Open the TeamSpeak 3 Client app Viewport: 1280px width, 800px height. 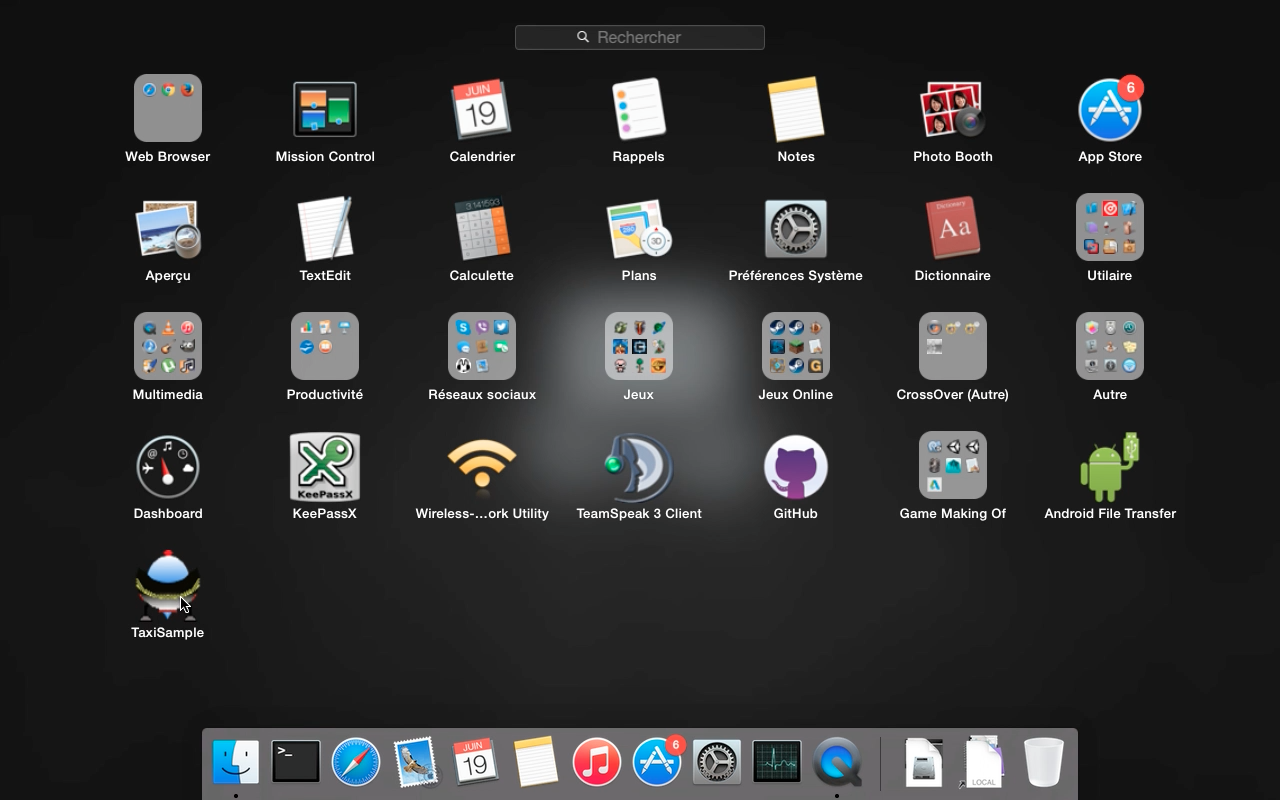tap(638, 467)
